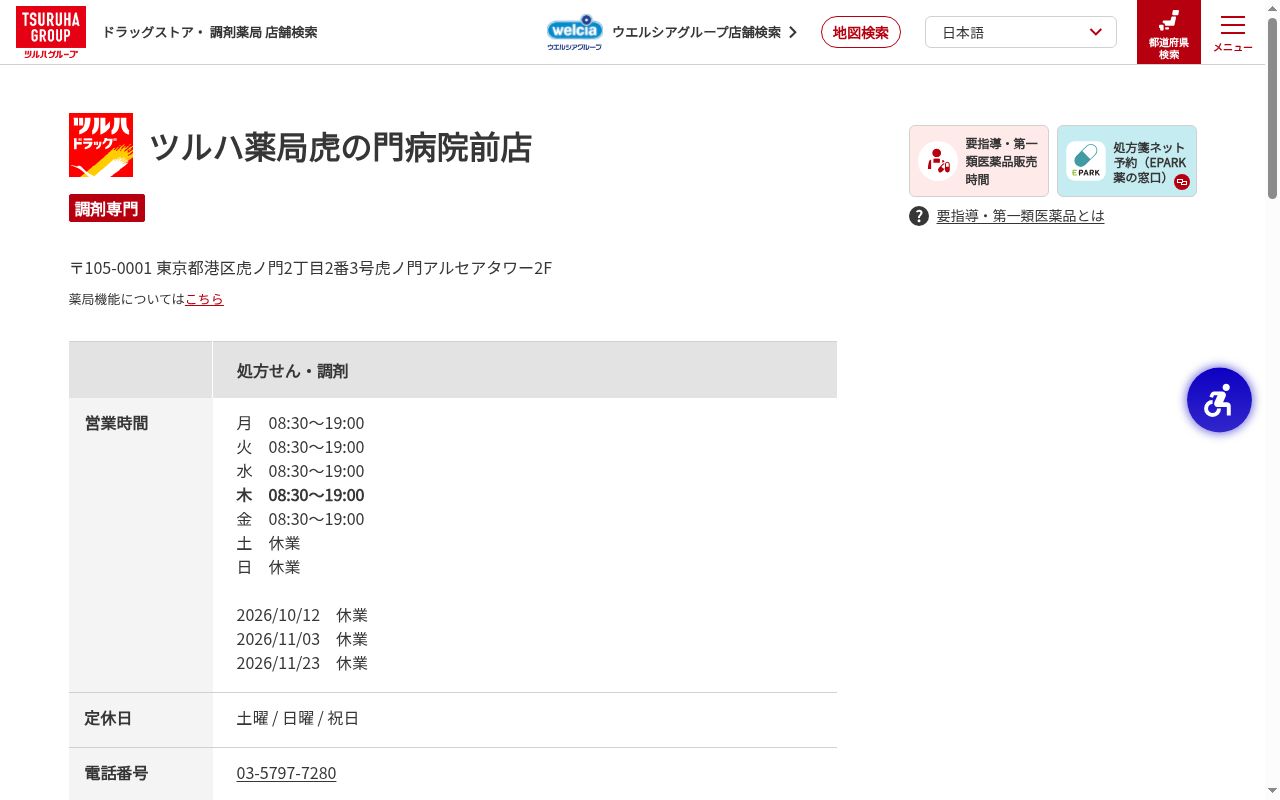This screenshot has height=800, width=1280.
Task: Click the 土 休業 Saturday row
Action: pos(268,543)
